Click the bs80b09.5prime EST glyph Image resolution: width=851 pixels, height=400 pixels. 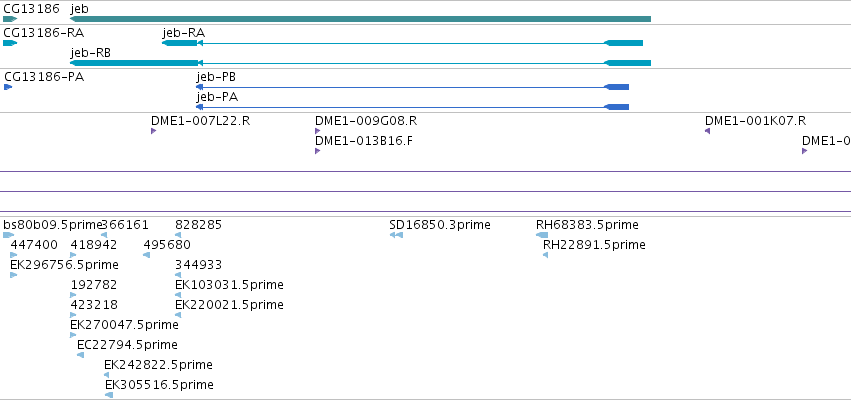pos(9,235)
